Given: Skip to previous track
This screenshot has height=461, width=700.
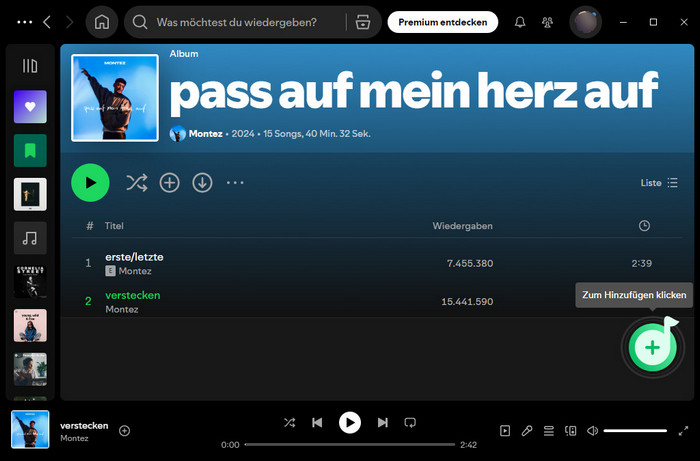Looking at the screenshot, I should click(317, 422).
